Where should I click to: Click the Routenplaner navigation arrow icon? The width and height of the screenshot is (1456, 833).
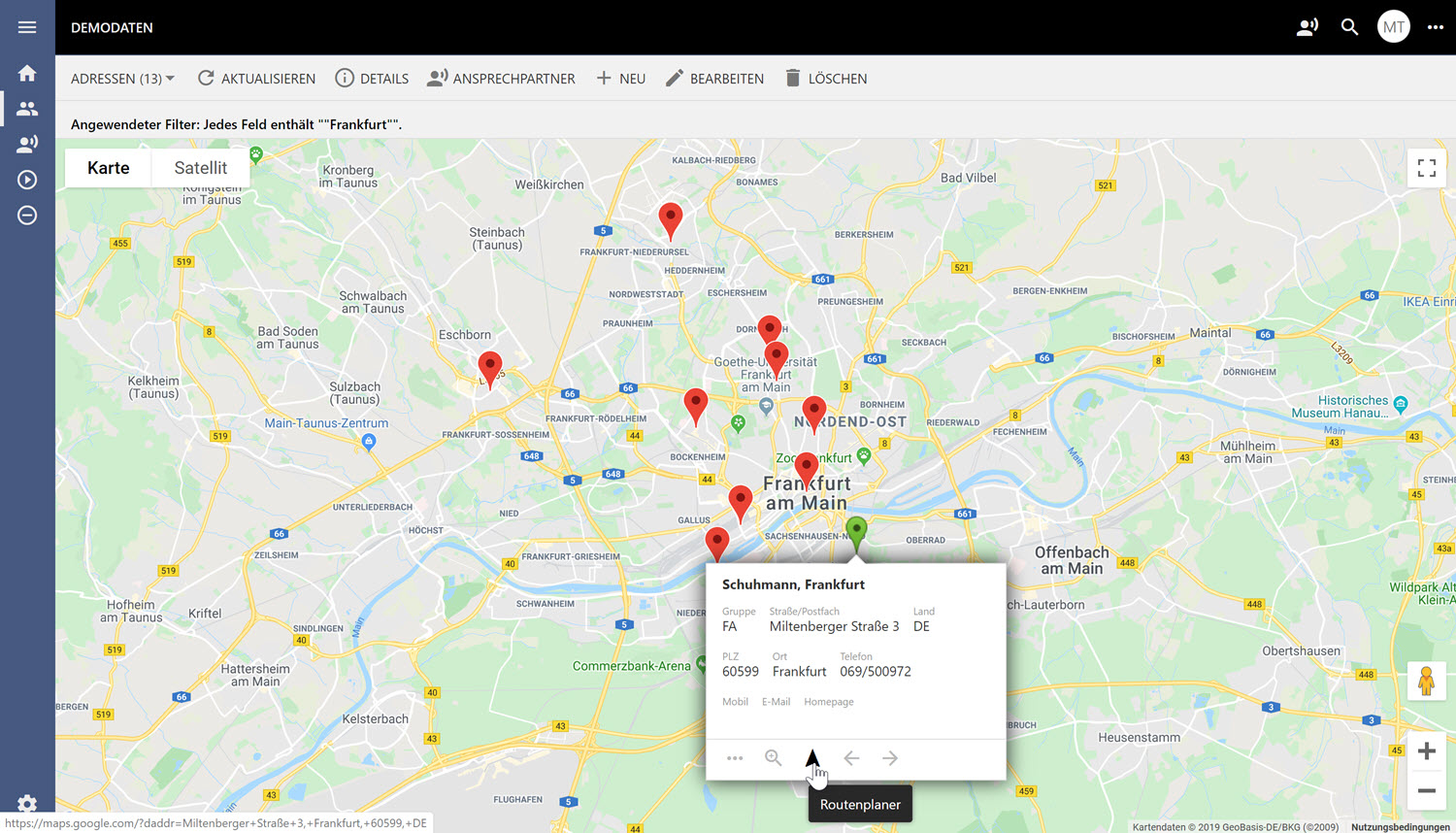pyautogui.click(x=812, y=758)
